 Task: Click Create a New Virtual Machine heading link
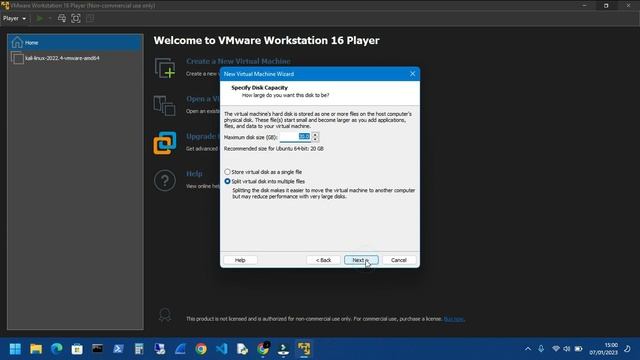click(x=238, y=61)
